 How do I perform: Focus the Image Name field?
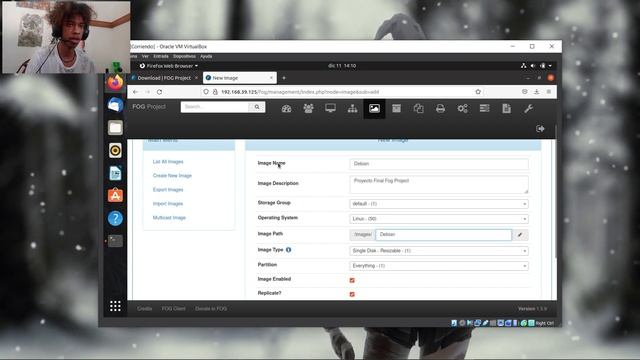pyautogui.click(x=439, y=164)
